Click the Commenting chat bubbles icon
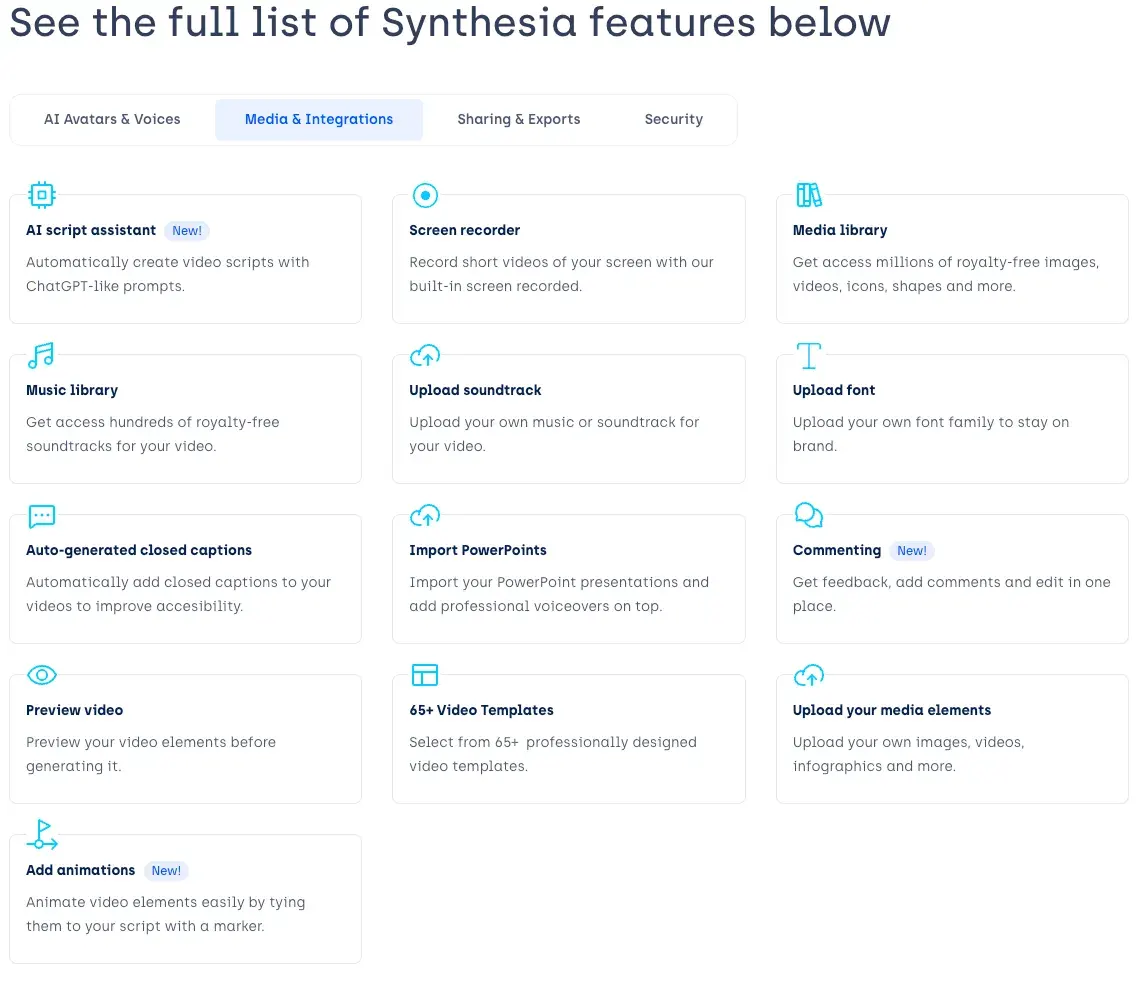 pos(808,515)
